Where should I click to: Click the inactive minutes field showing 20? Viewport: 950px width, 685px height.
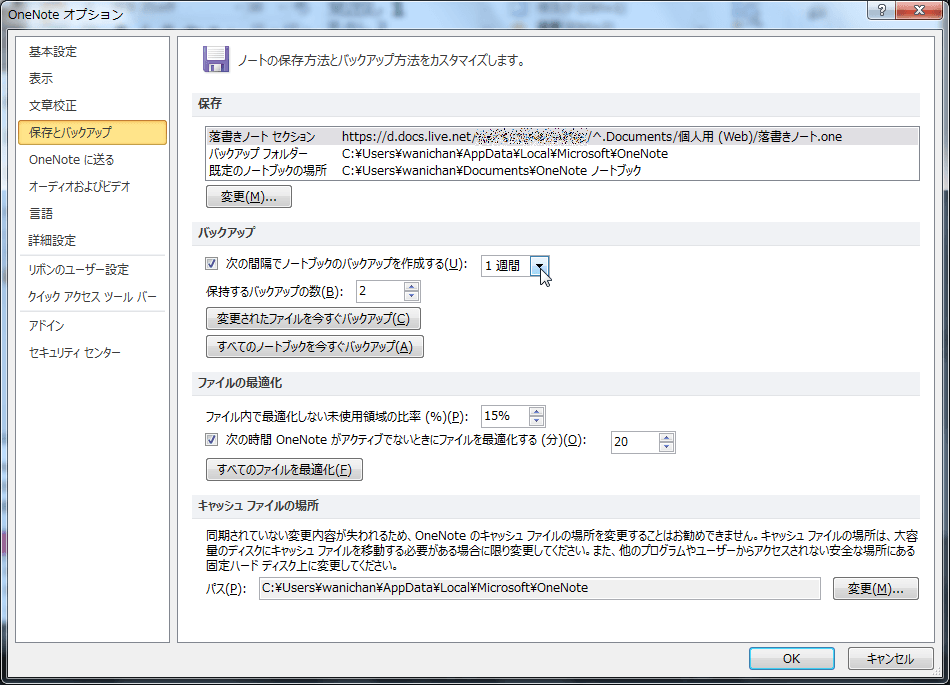click(x=635, y=442)
